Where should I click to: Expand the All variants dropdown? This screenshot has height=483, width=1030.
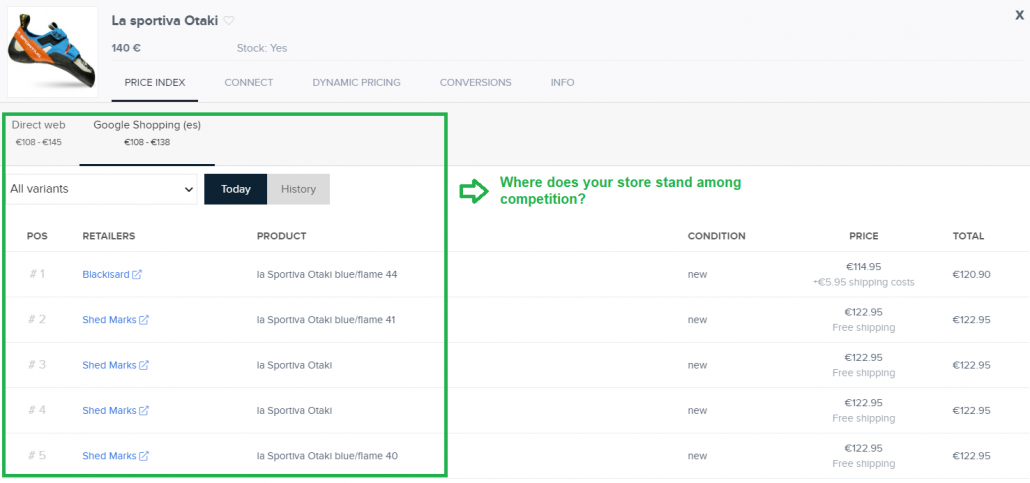click(x=102, y=189)
